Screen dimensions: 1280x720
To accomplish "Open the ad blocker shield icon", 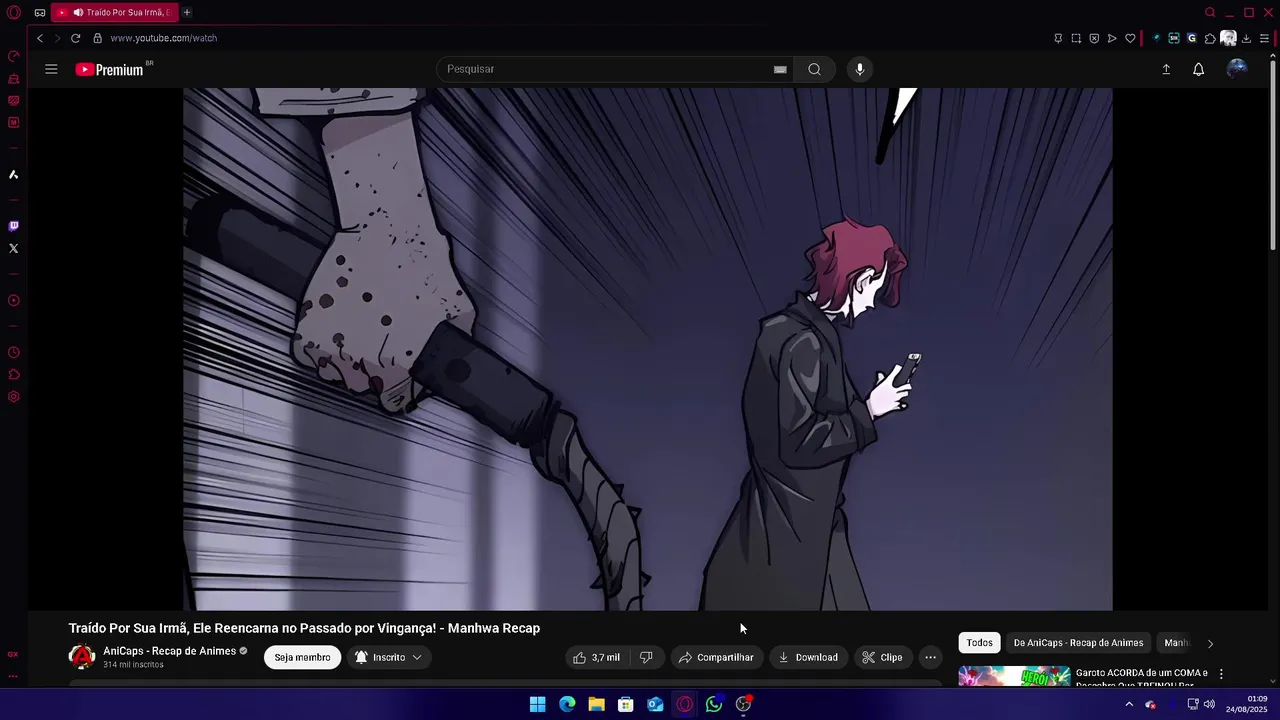I will [x=1094, y=38].
